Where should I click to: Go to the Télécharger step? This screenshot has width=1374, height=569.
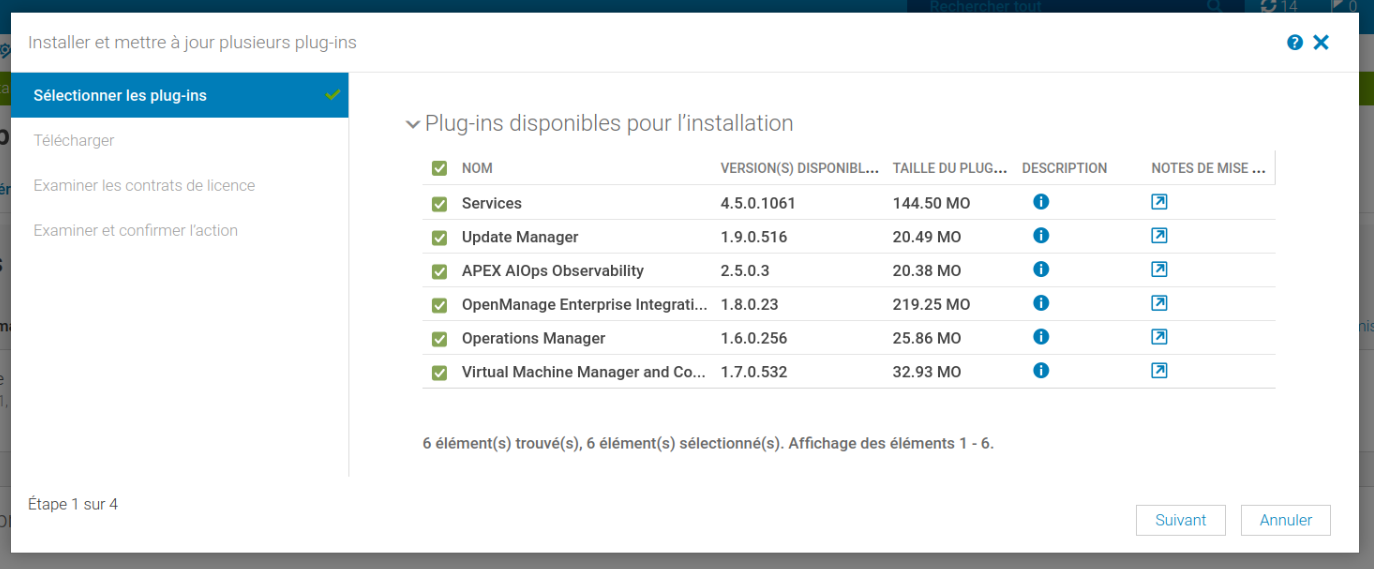point(74,140)
